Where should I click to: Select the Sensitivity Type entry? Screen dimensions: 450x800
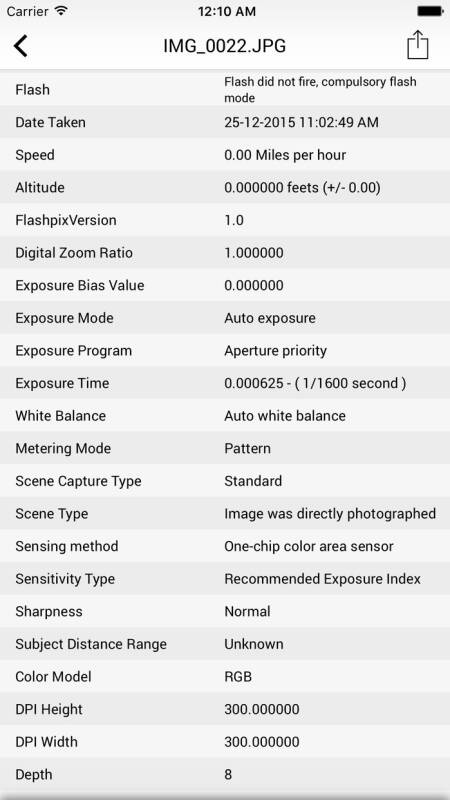(225, 579)
